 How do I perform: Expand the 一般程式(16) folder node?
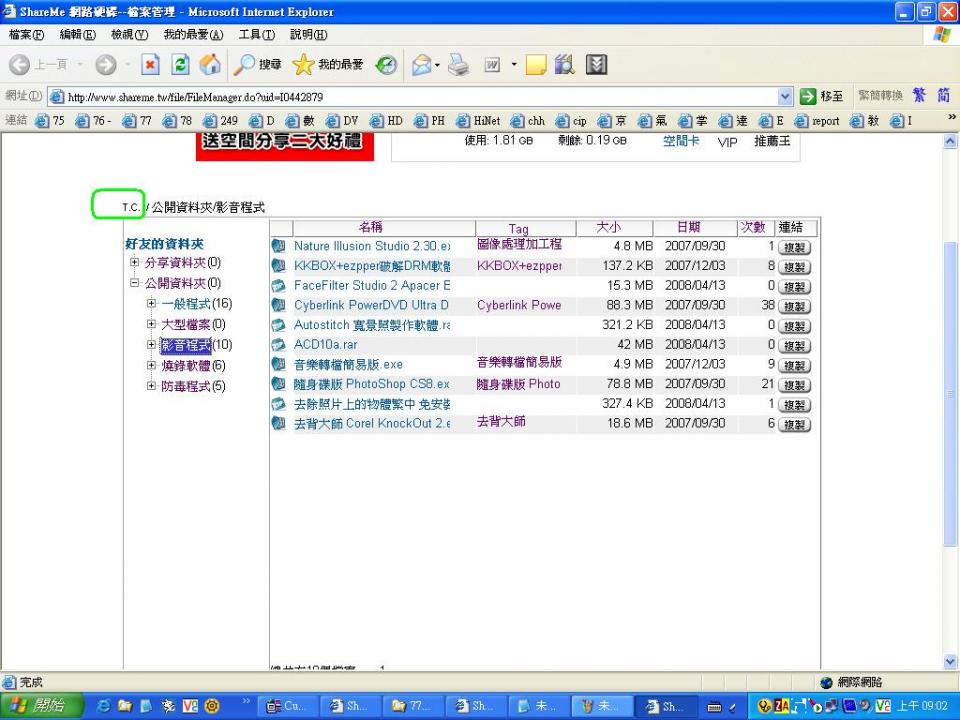[151, 303]
